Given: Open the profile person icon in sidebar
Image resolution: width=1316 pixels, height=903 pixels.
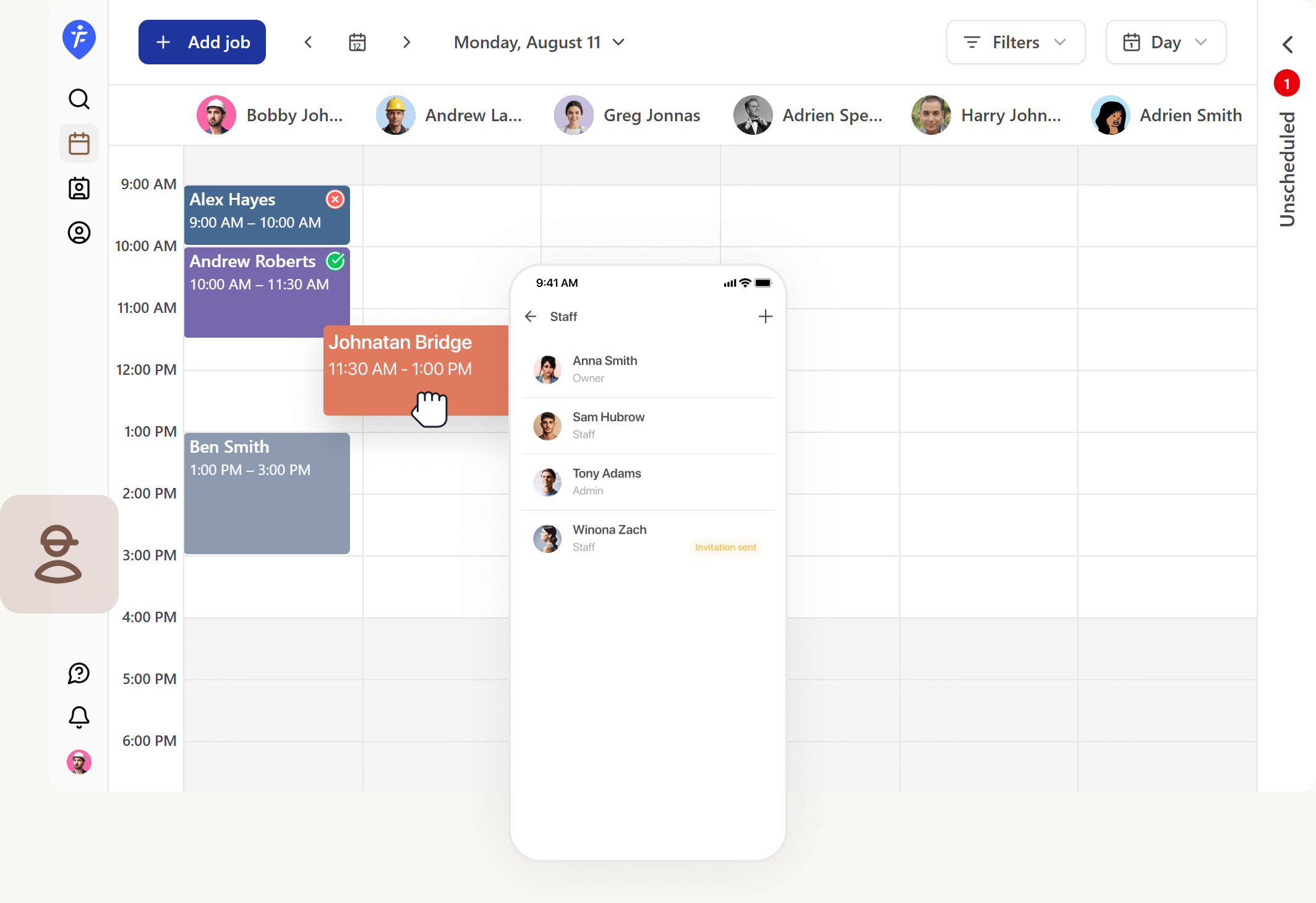Looking at the screenshot, I should click(x=79, y=233).
